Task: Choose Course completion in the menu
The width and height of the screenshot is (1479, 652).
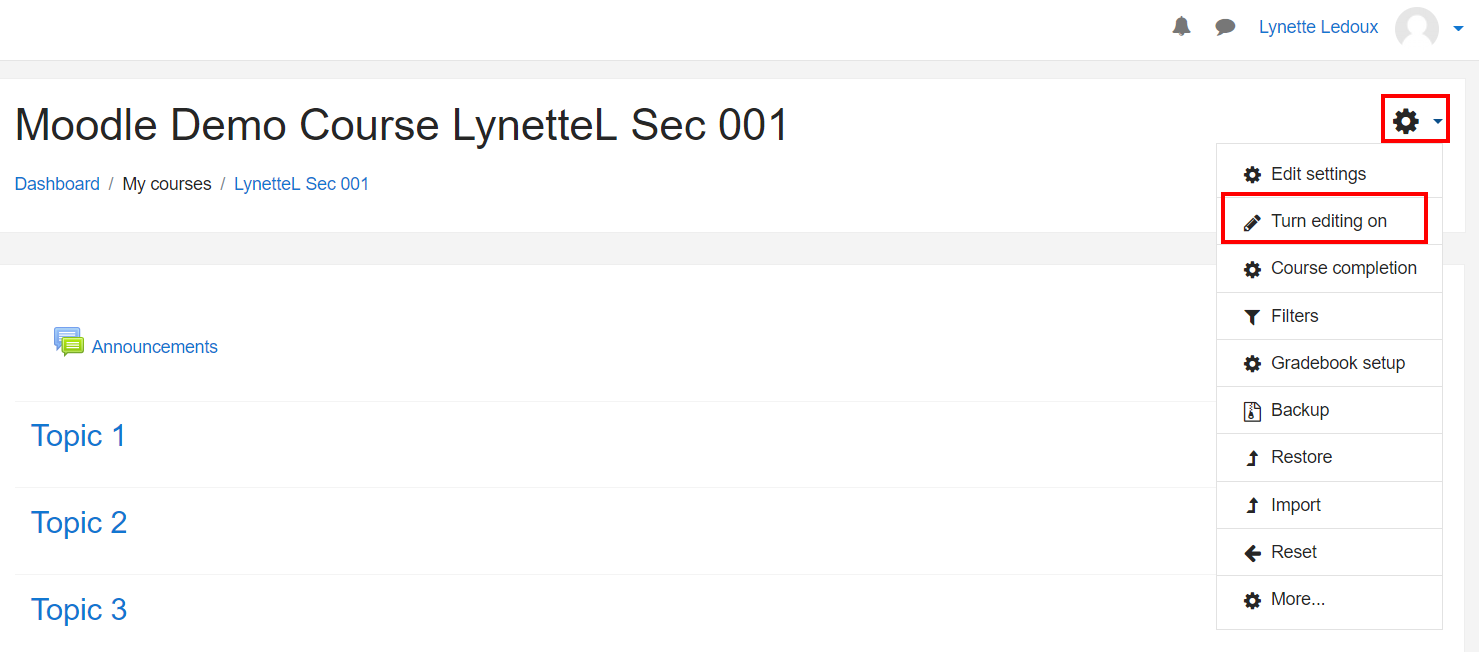Action: [1343, 268]
